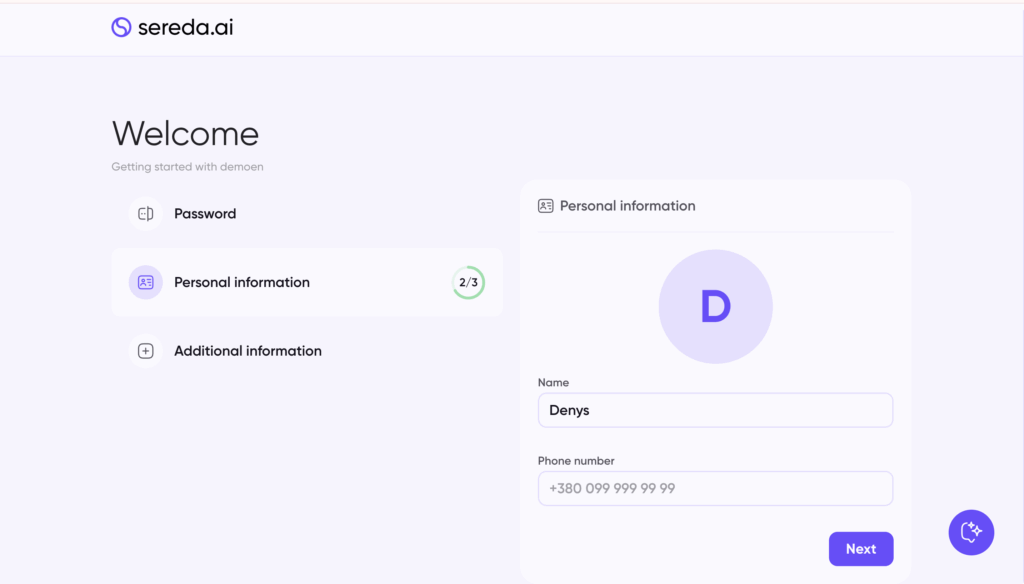The width and height of the screenshot is (1024, 584).
Task: Click the Getting started with demoen subtitle
Action: point(187,167)
